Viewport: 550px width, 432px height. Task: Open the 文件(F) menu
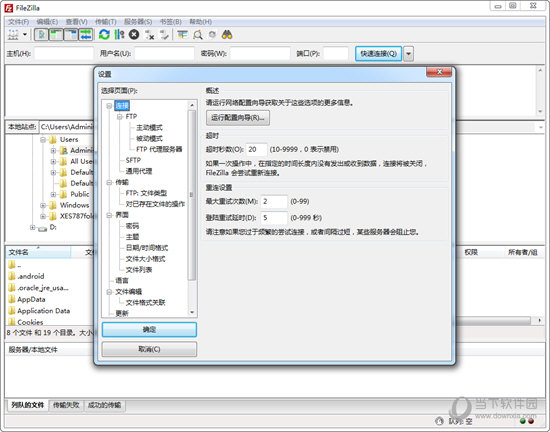[x=18, y=22]
